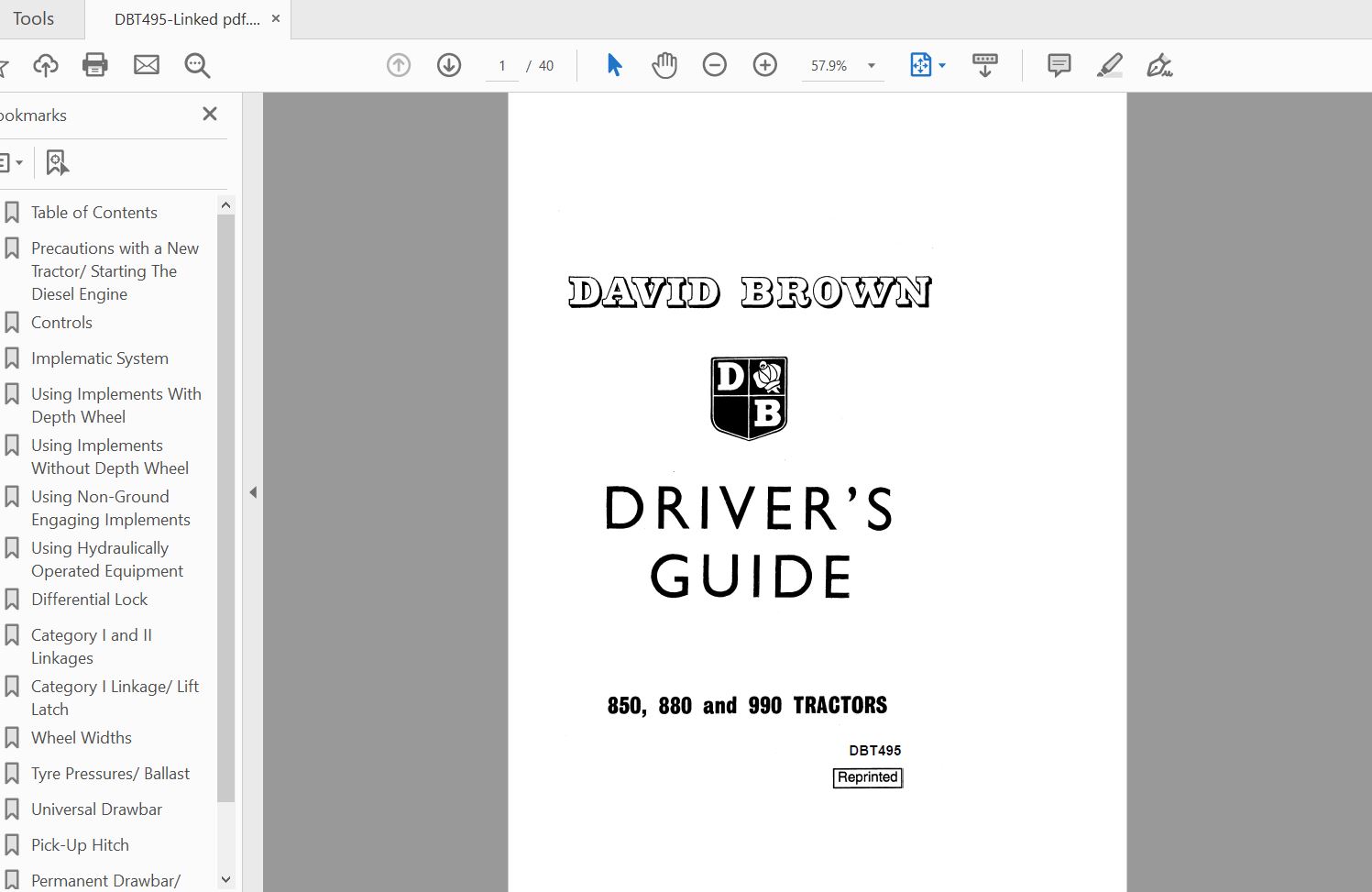1372x892 pixels.
Task: Upload file to cloud icon
Action: pos(45,65)
